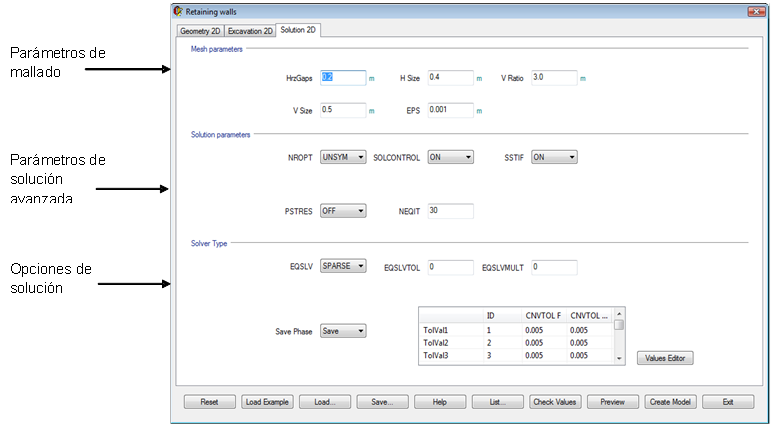Open the EQSLV solver dropdown
Screen dimensions: 771x425
click(343, 266)
